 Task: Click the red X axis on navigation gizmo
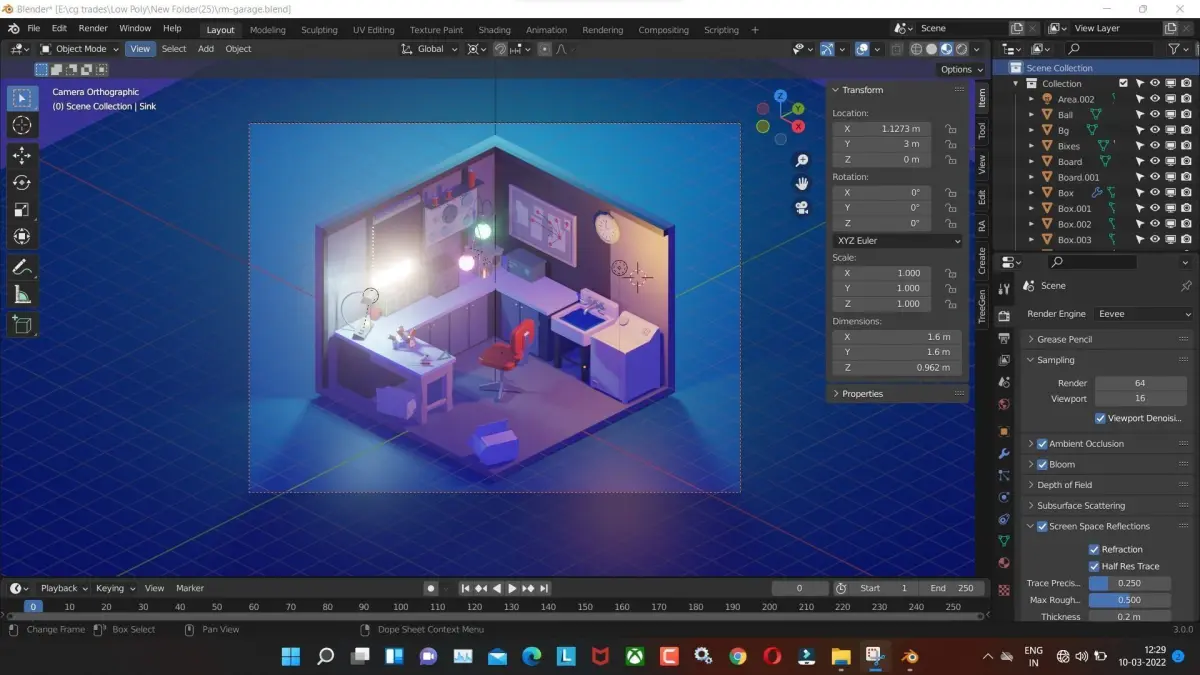(x=798, y=127)
